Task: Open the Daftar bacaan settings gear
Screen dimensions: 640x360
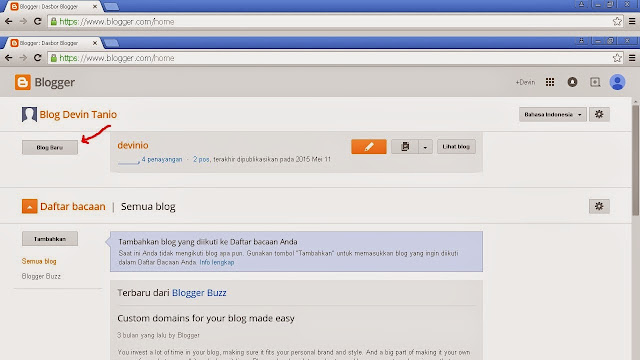Action: [599, 206]
